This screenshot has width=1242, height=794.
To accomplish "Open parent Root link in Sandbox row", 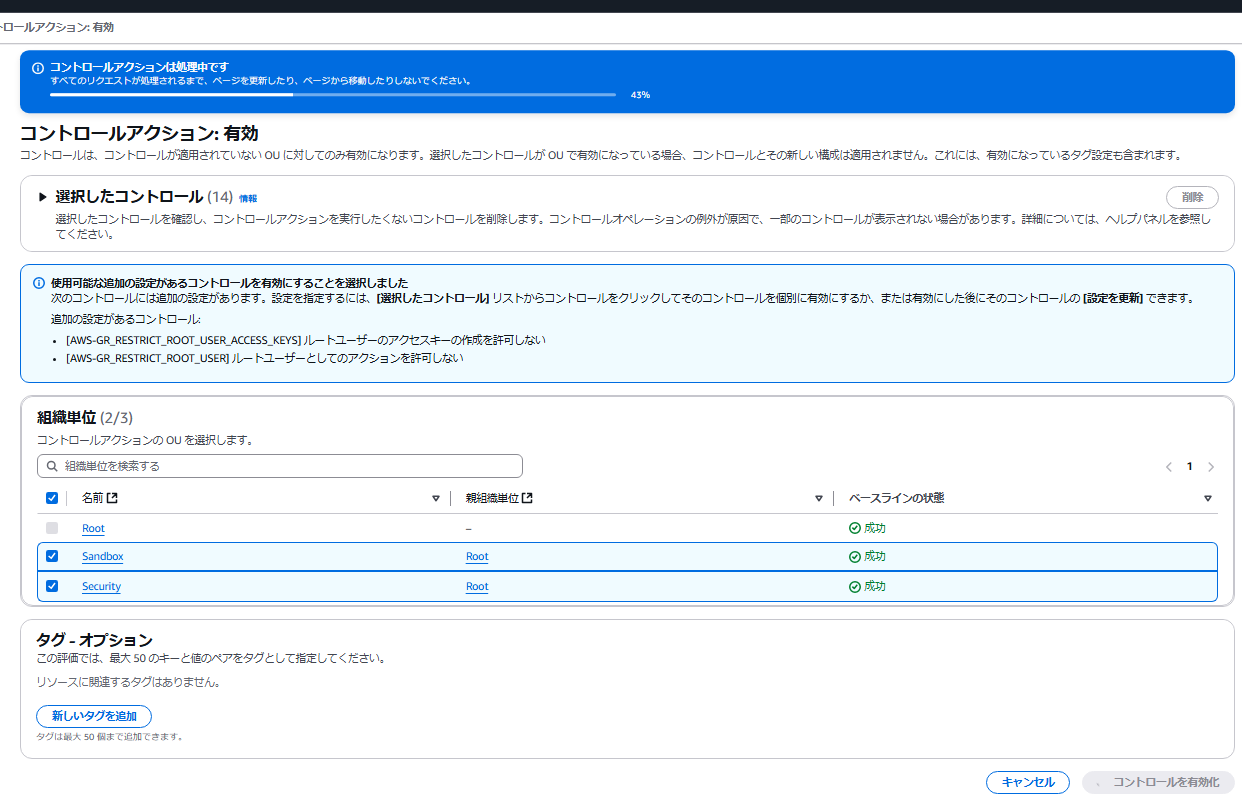I will (477, 556).
